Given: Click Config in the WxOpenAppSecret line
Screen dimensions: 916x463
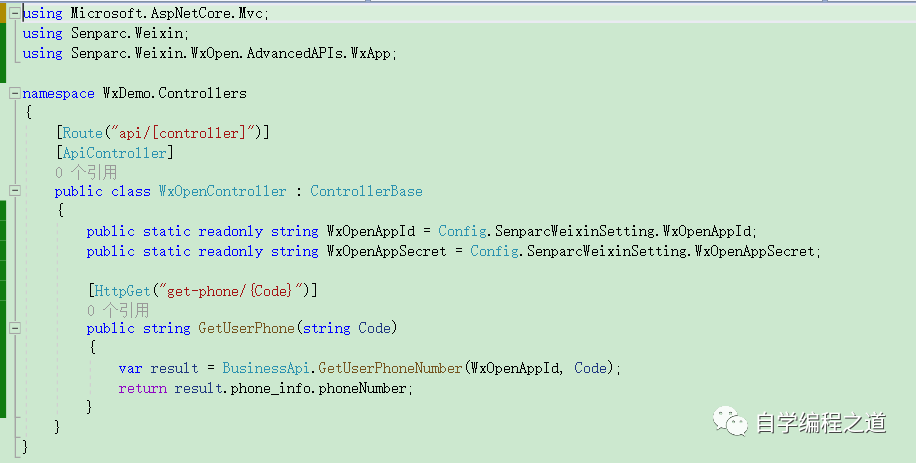Looking at the screenshot, I should click(494, 251).
